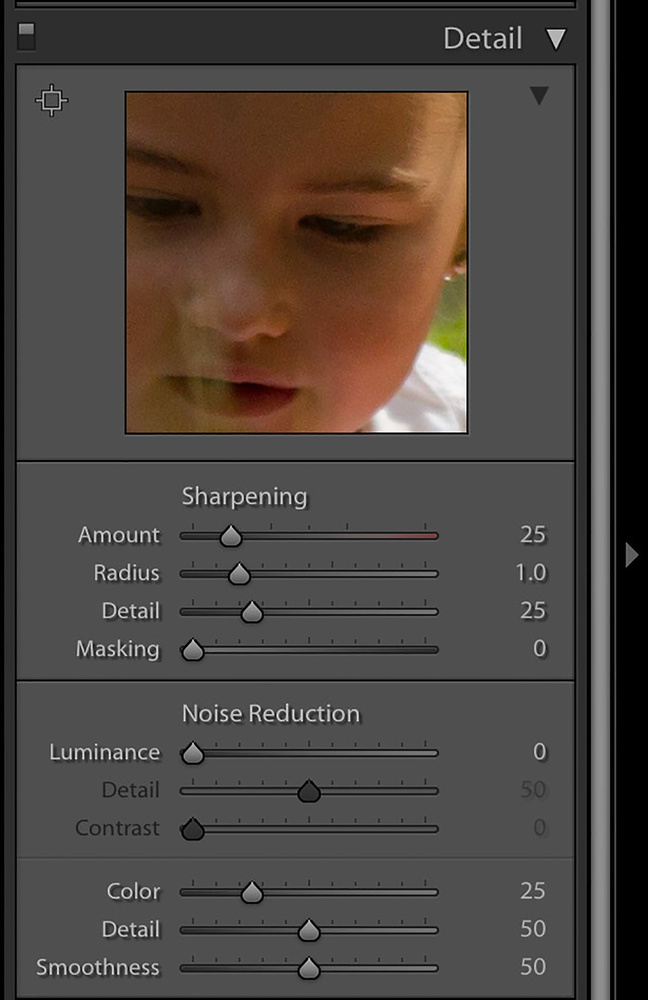Viewport: 648px width, 1000px height.
Task: Click the Smoothness label
Action: pos(98,967)
